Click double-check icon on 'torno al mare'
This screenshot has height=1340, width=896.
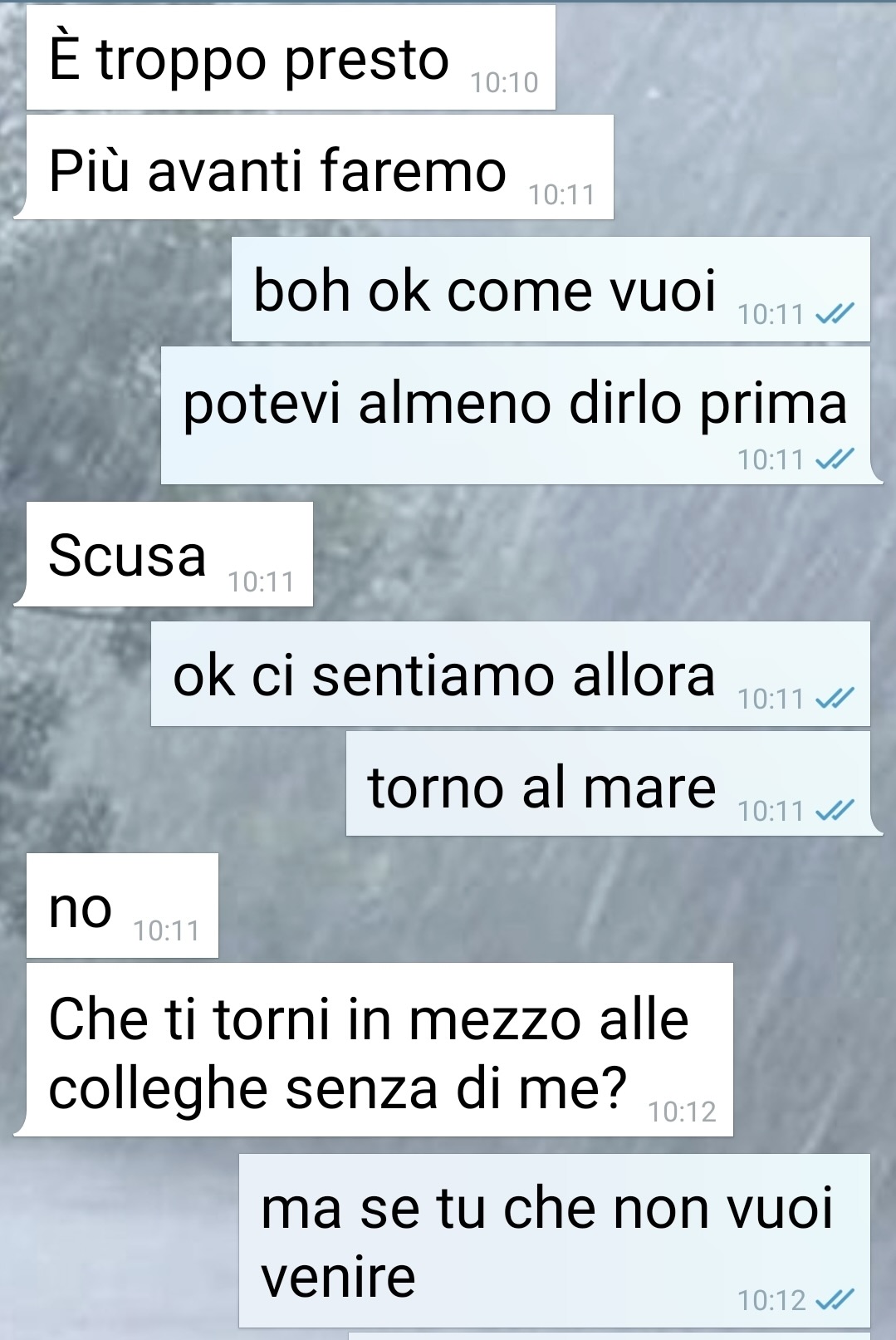[835, 809]
